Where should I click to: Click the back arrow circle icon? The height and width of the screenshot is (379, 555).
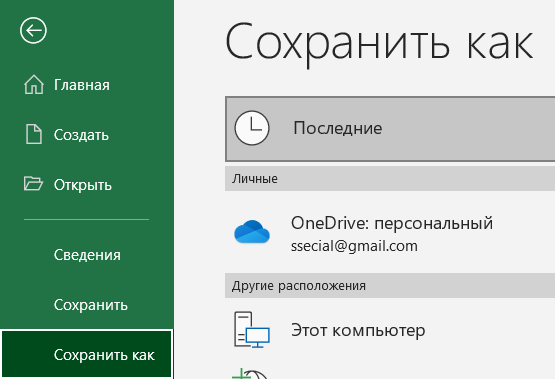click(33, 31)
